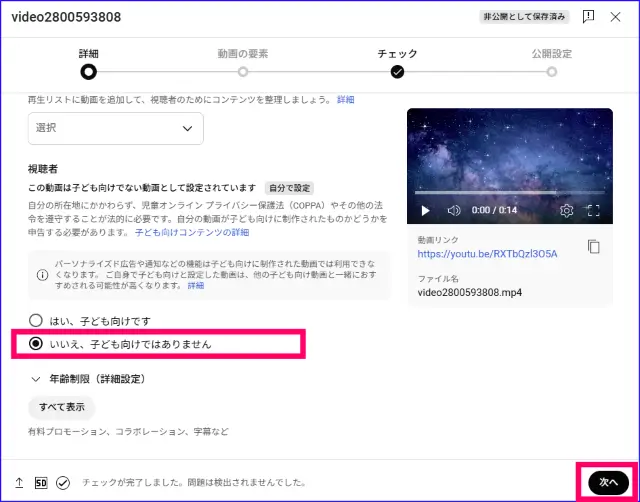The height and width of the screenshot is (502, 640).
Task: Enter fullscreen in video preview
Action: click(x=593, y=211)
